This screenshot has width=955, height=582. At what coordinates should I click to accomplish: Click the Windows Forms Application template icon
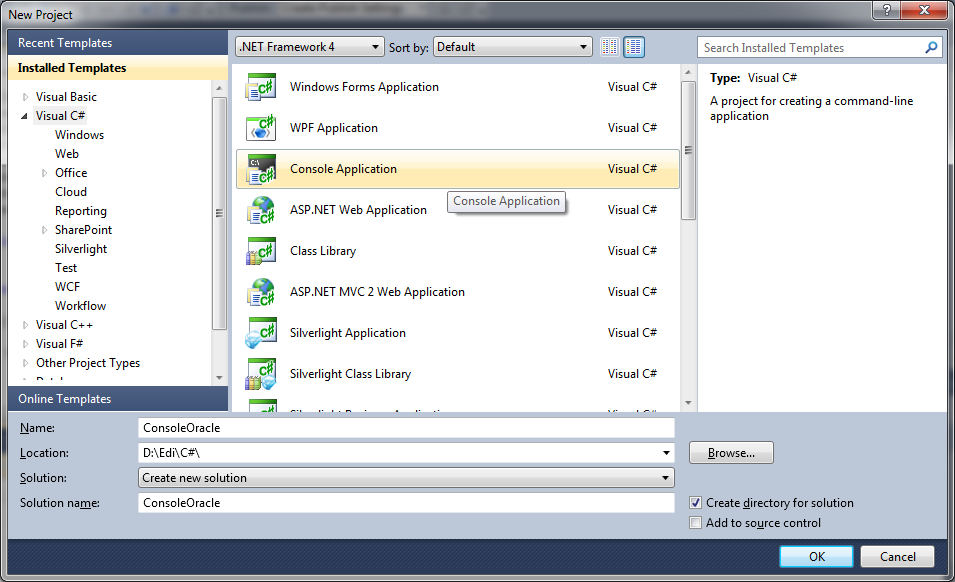(x=261, y=87)
